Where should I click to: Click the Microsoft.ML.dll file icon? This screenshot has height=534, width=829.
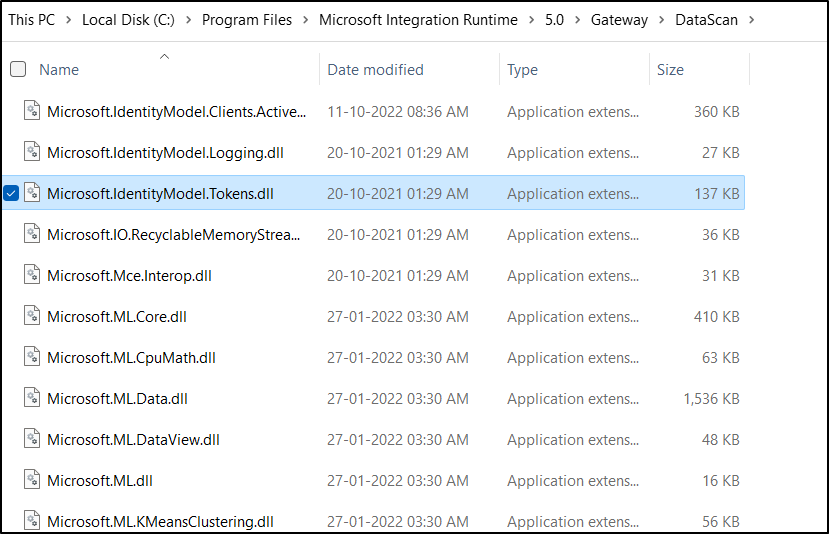tap(32, 480)
